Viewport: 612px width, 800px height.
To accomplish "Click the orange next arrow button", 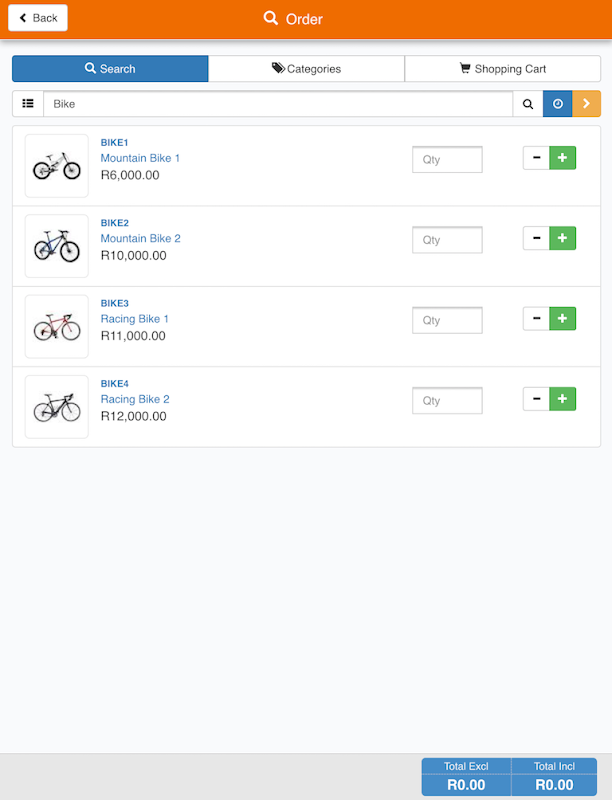I will point(587,104).
